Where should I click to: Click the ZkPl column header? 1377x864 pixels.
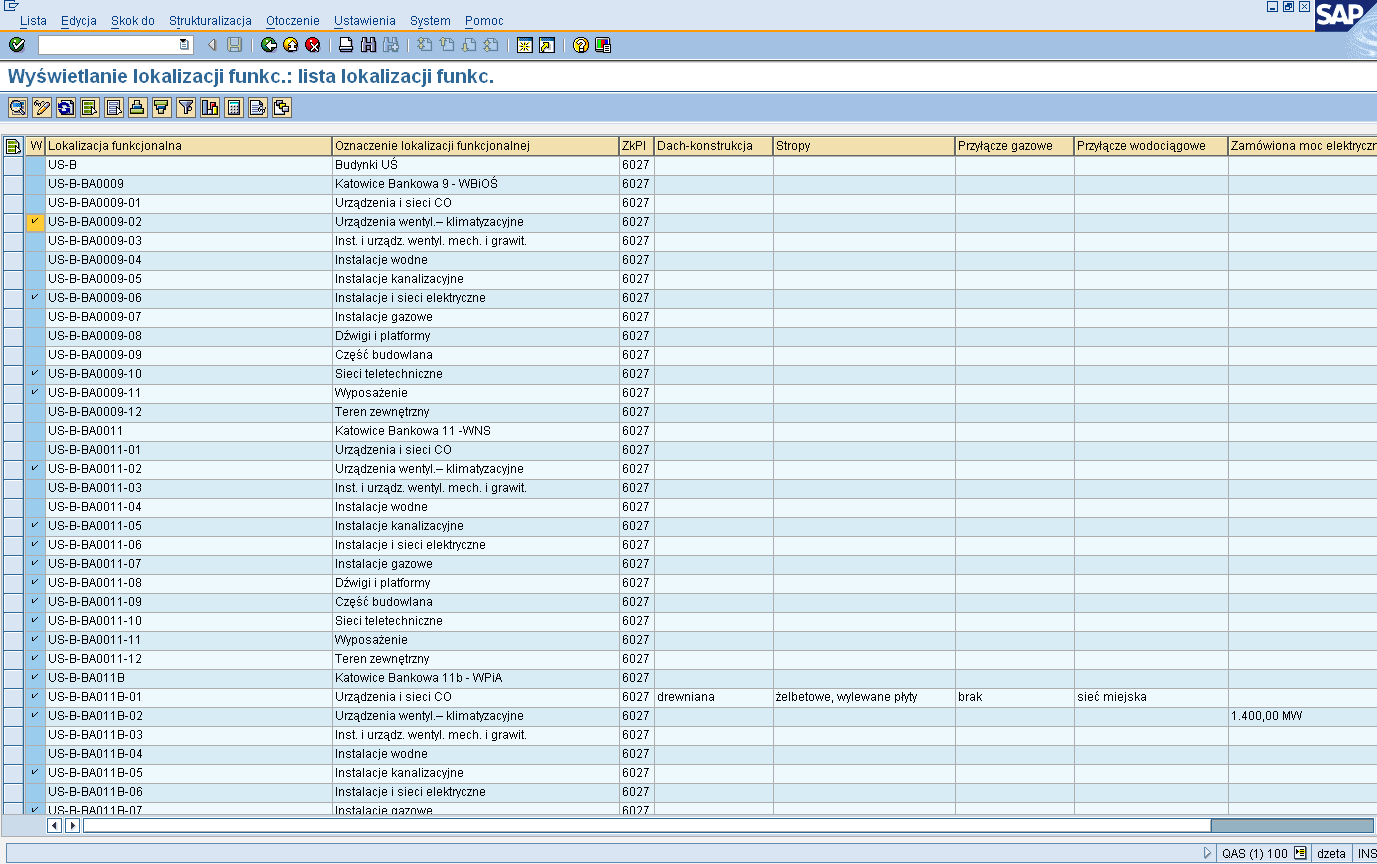pyautogui.click(x=636, y=146)
